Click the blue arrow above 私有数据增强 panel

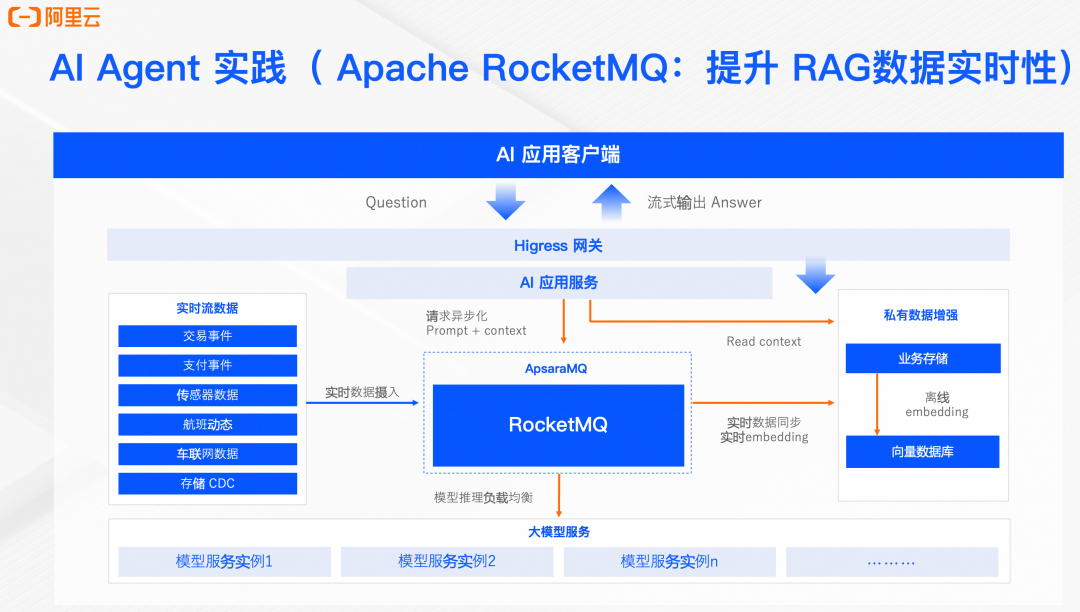pyautogui.click(x=816, y=276)
